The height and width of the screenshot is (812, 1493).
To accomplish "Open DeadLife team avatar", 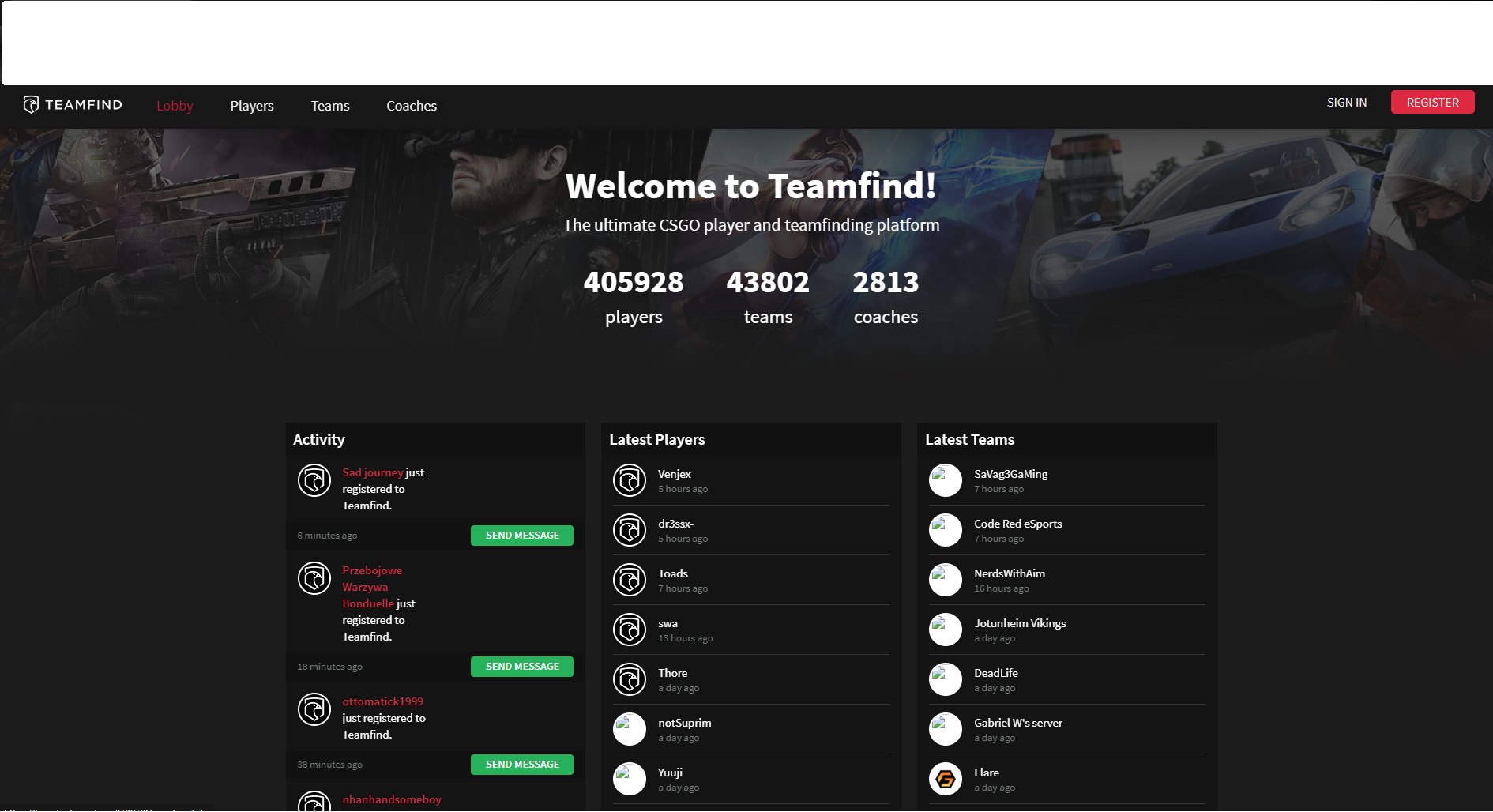I will pos(946,679).
